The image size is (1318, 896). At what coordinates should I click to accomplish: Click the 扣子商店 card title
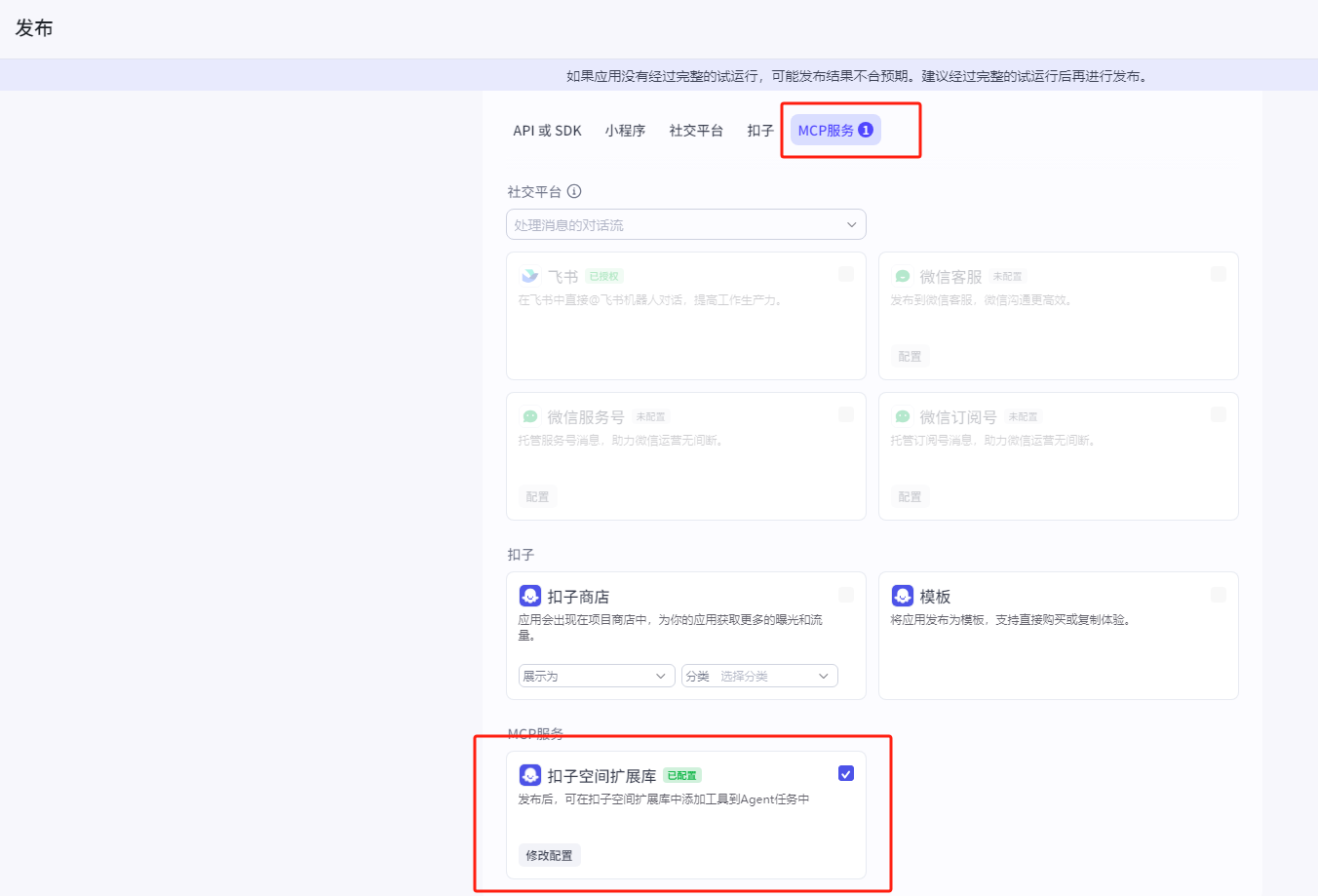tap(578, 597)
